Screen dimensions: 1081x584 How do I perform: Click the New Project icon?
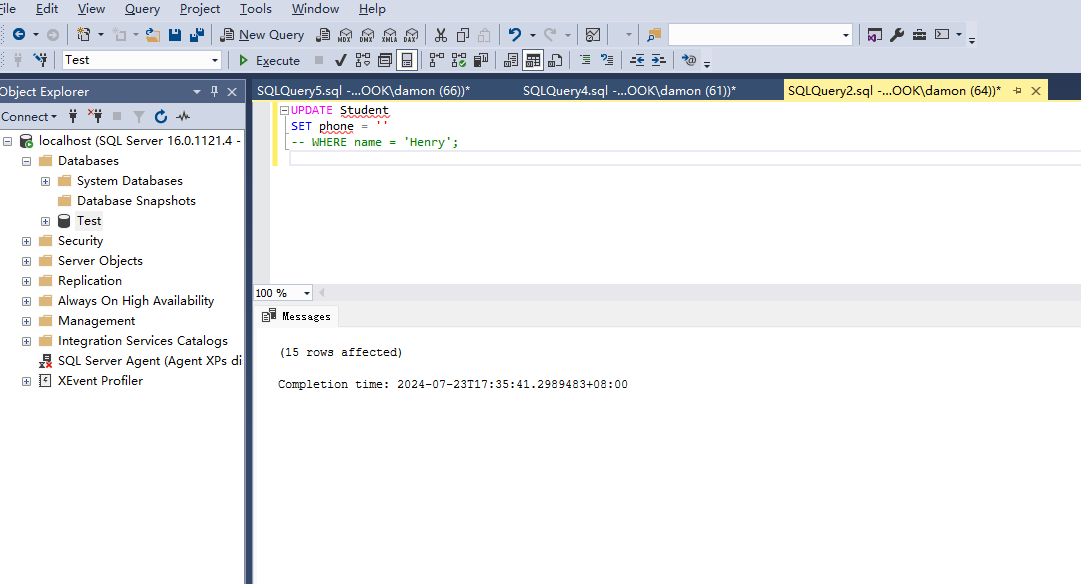[83, 34]
